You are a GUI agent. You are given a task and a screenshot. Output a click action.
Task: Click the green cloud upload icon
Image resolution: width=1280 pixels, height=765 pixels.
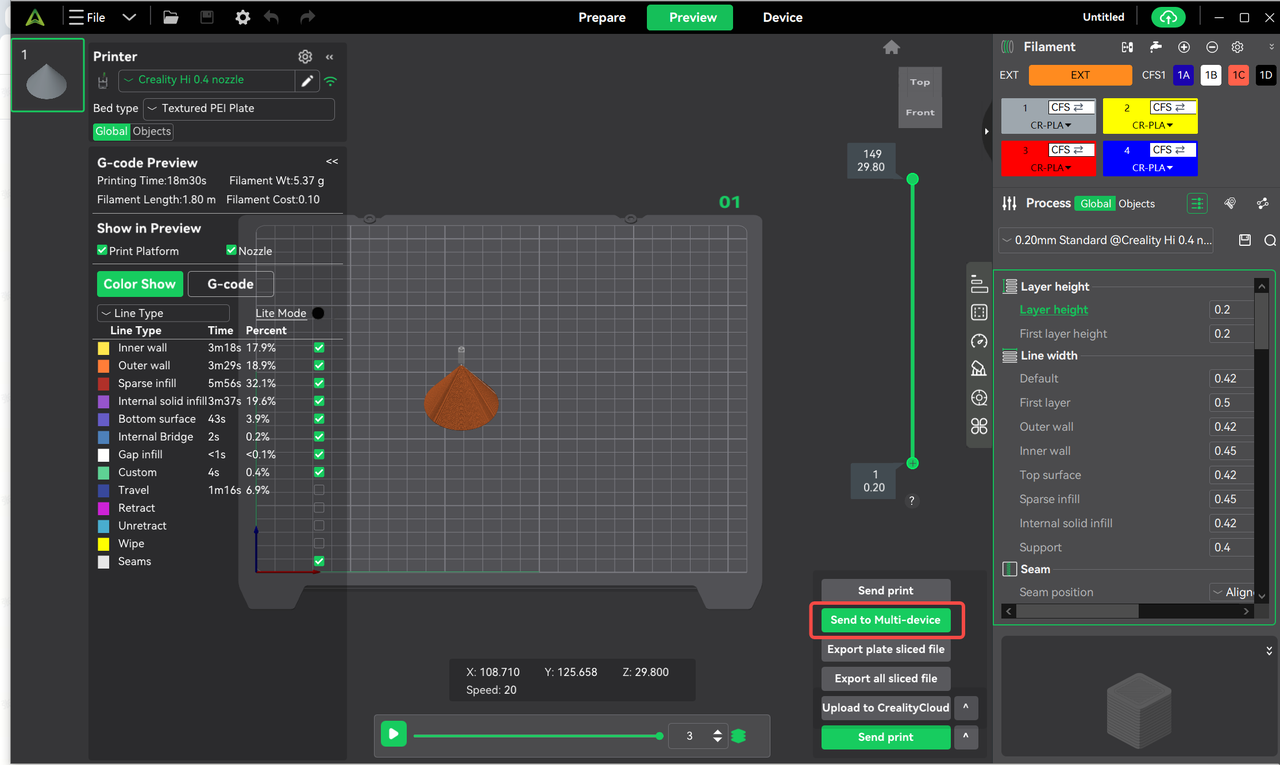(x=1168, y=17)
